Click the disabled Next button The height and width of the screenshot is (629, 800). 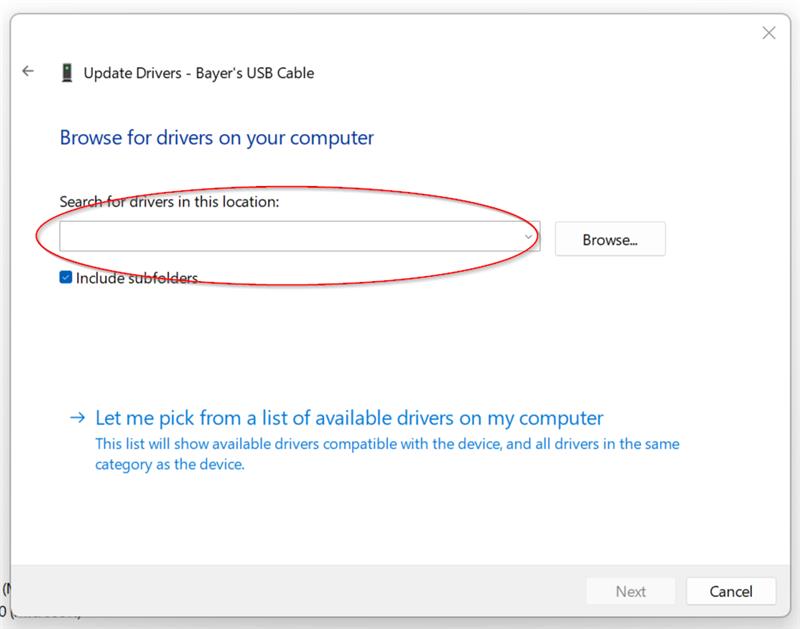(631, 591)
